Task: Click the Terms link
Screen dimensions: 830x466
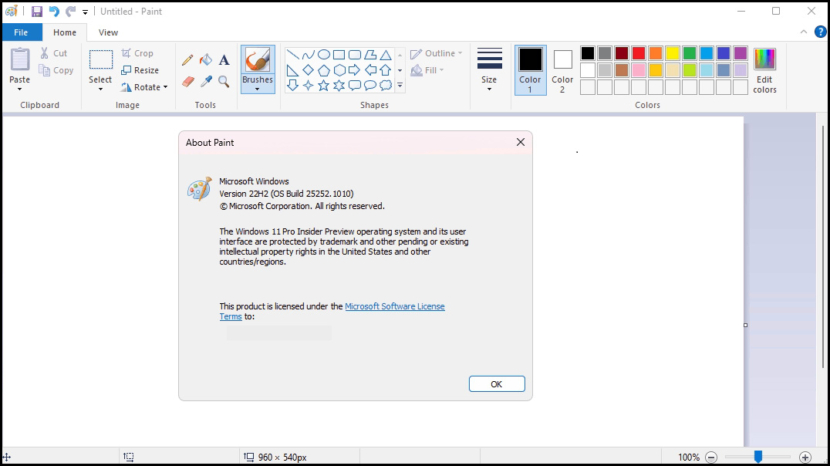Action: [x=230, y=316]
